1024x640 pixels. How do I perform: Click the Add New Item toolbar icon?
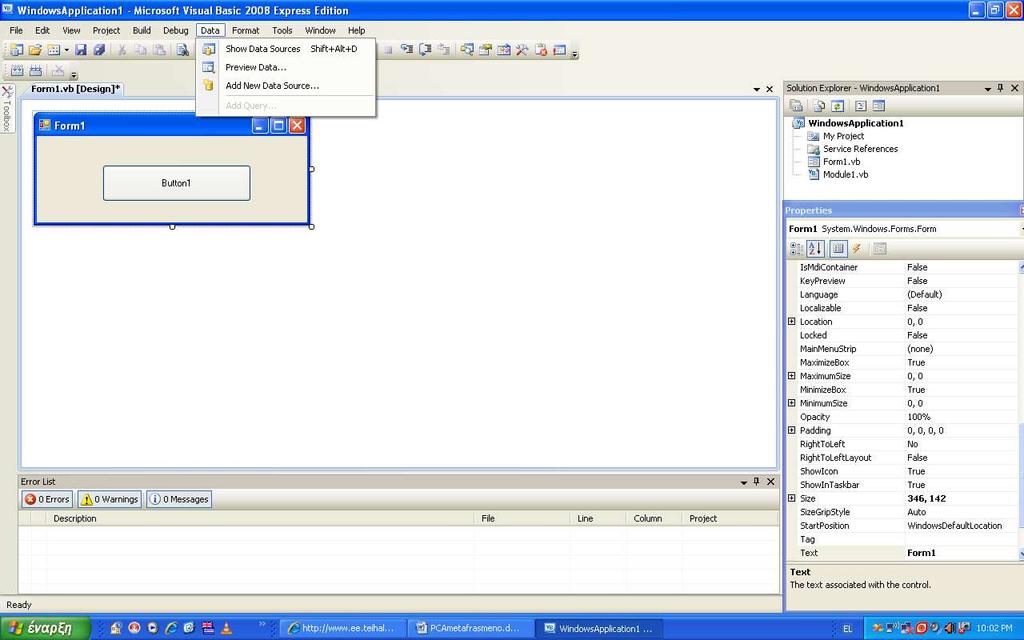[x=54, y=50]
